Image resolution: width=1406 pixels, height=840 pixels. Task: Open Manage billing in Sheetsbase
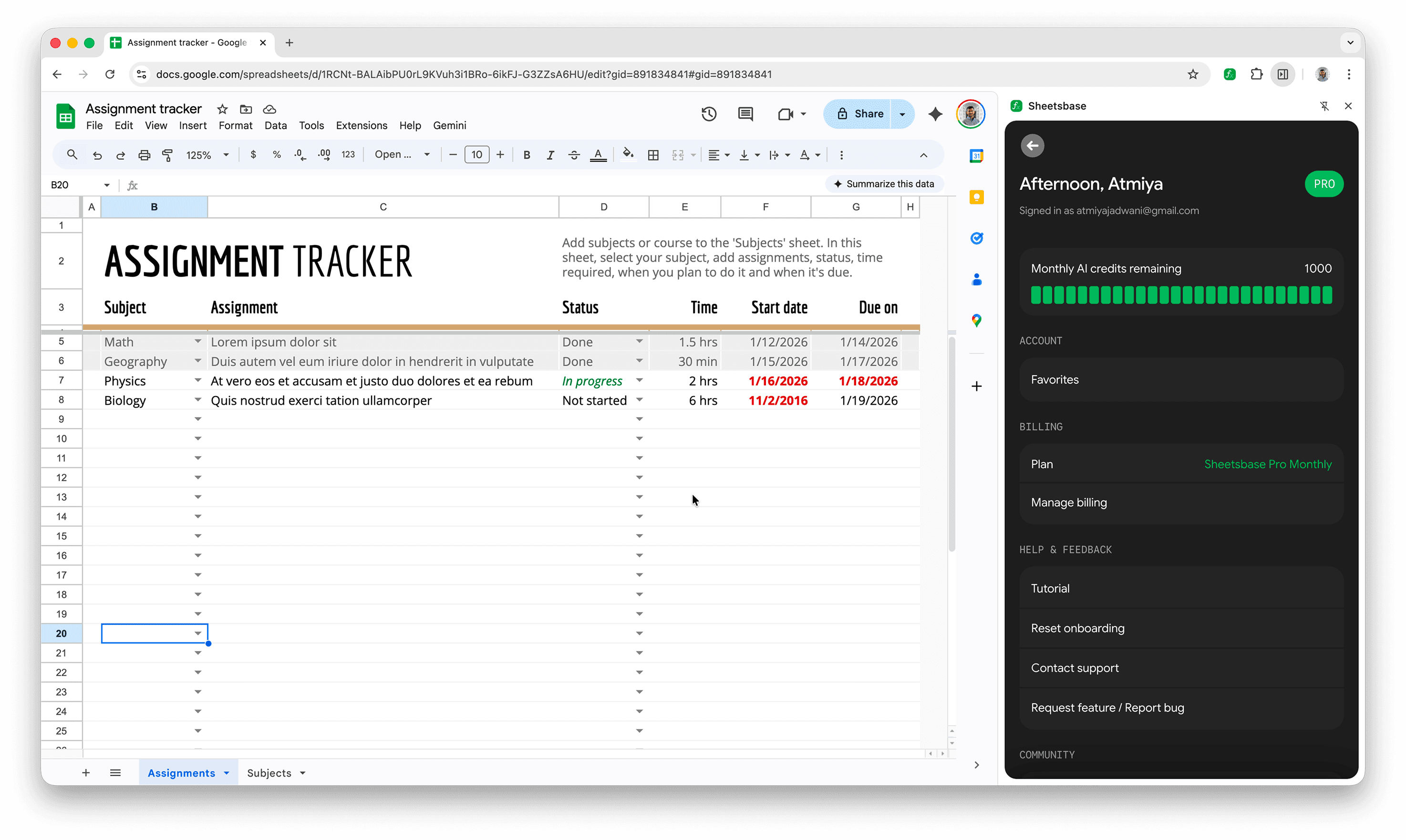[x=1068, y=502]
